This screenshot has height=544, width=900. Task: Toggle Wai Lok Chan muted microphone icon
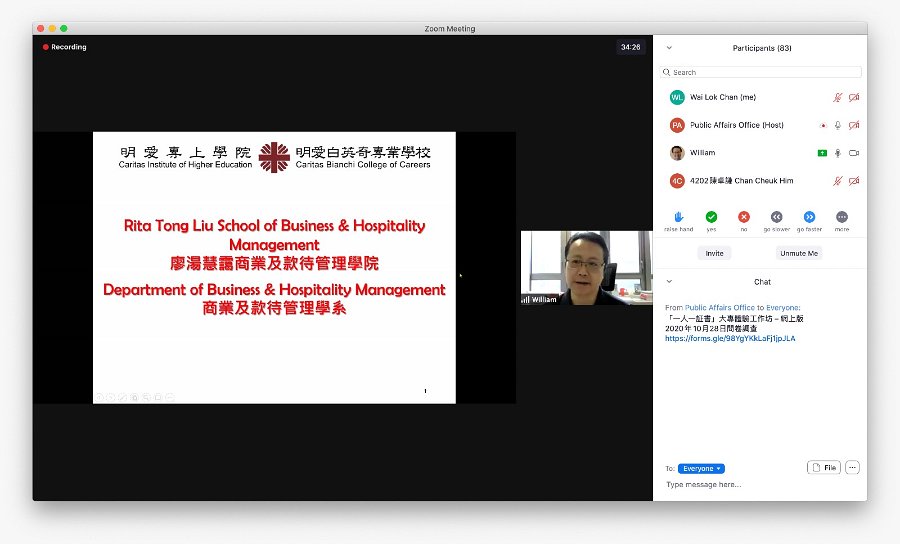[838, 98]
